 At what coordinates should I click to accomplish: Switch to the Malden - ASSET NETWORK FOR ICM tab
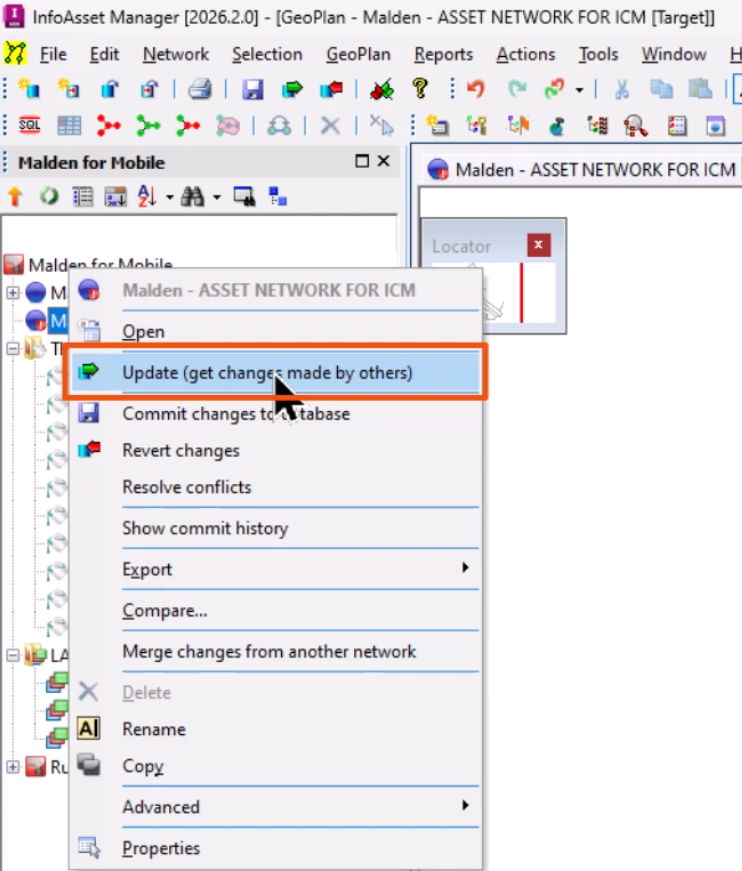point(584,169)
